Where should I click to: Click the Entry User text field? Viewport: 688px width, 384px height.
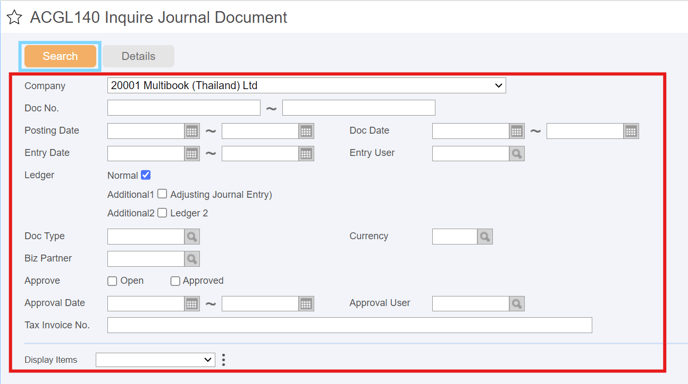tap(471, 153)
